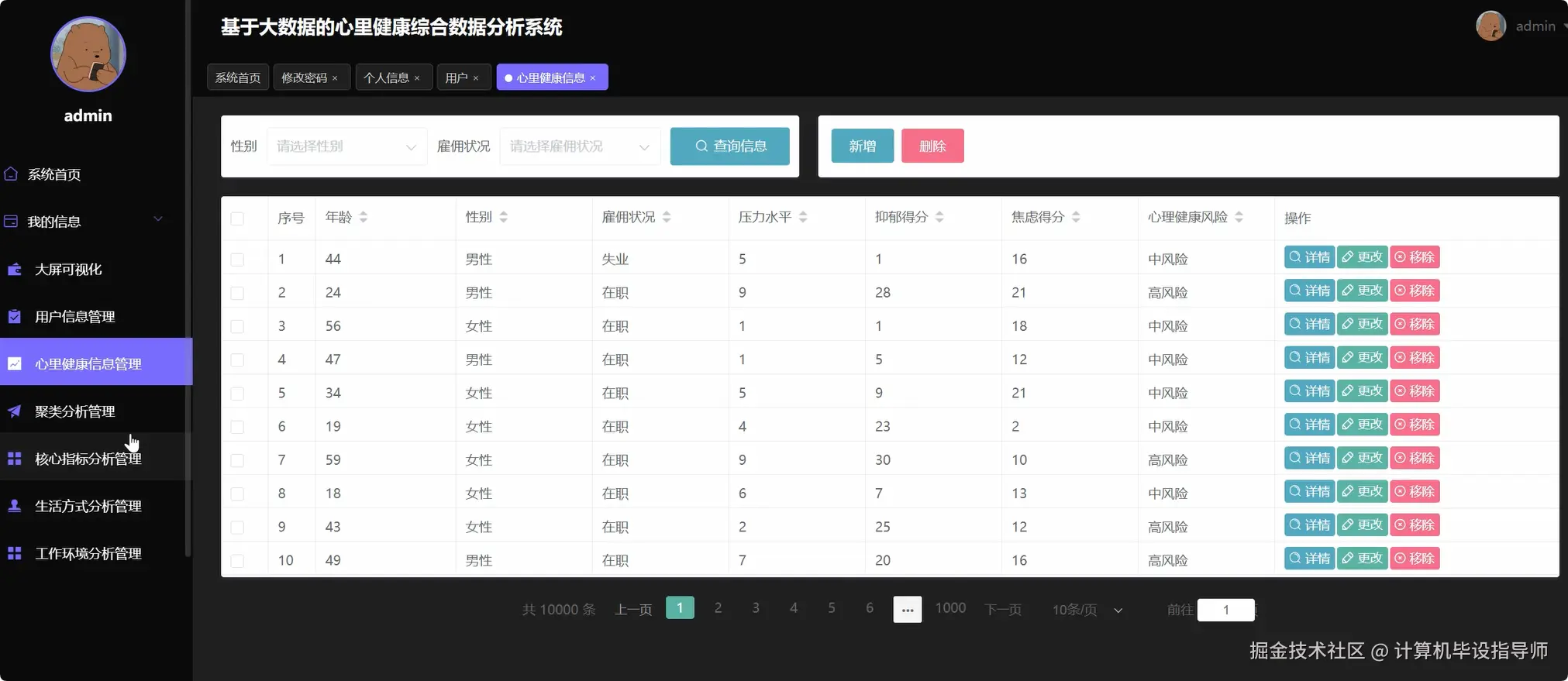Click 更改 for row 2
This screenshot has height=681, width=1568.
coord(1362,291)
